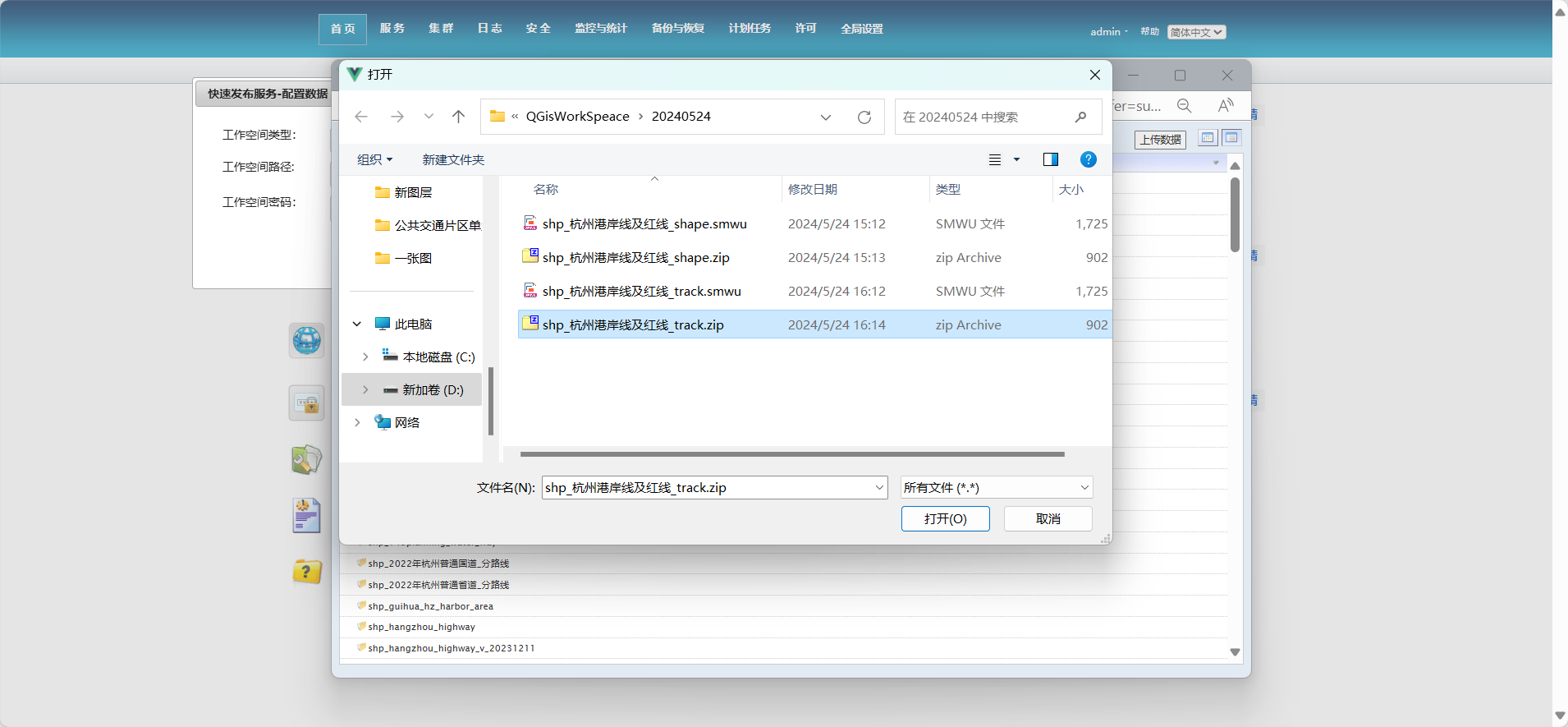1568x727 pixels.
Task: Switch to 首页 tab
Action: click(x=343, y=29)
